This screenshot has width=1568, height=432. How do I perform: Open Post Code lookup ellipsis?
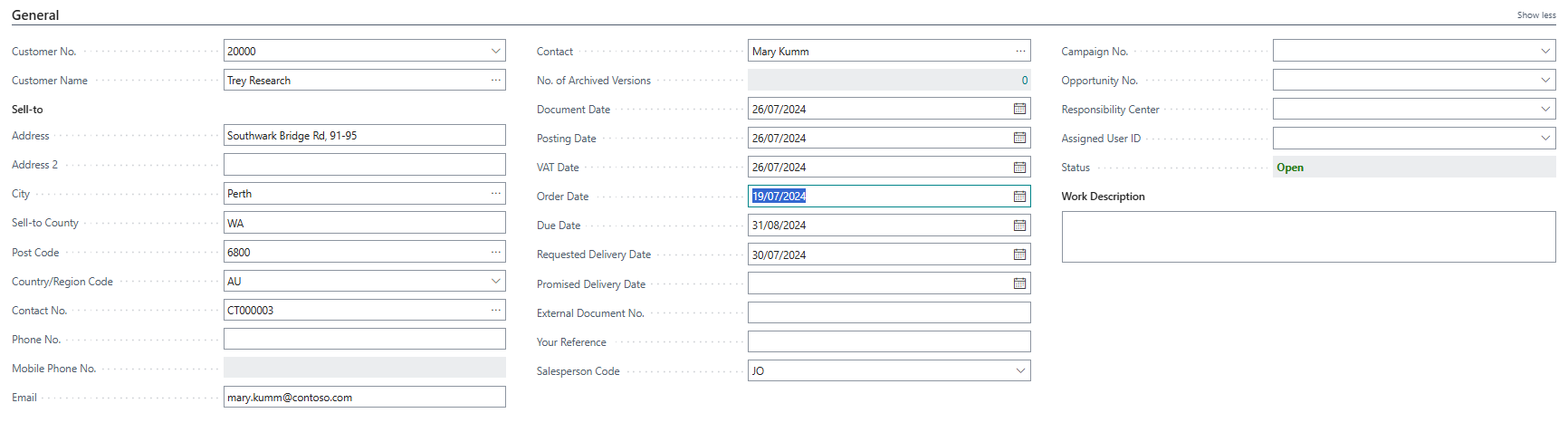tap(495, 252)
